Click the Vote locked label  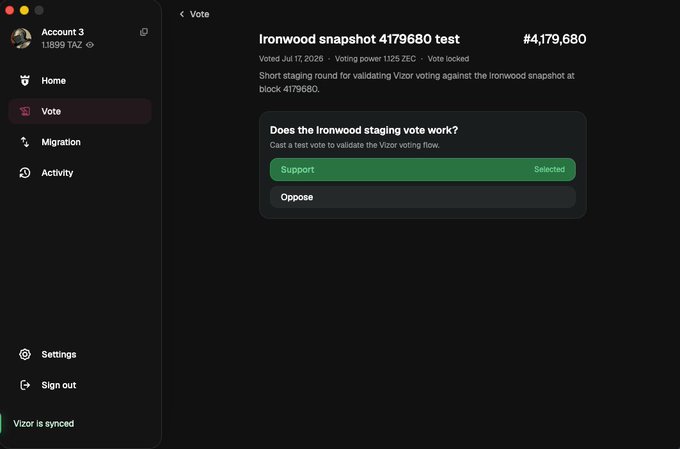tap(448, 59)
